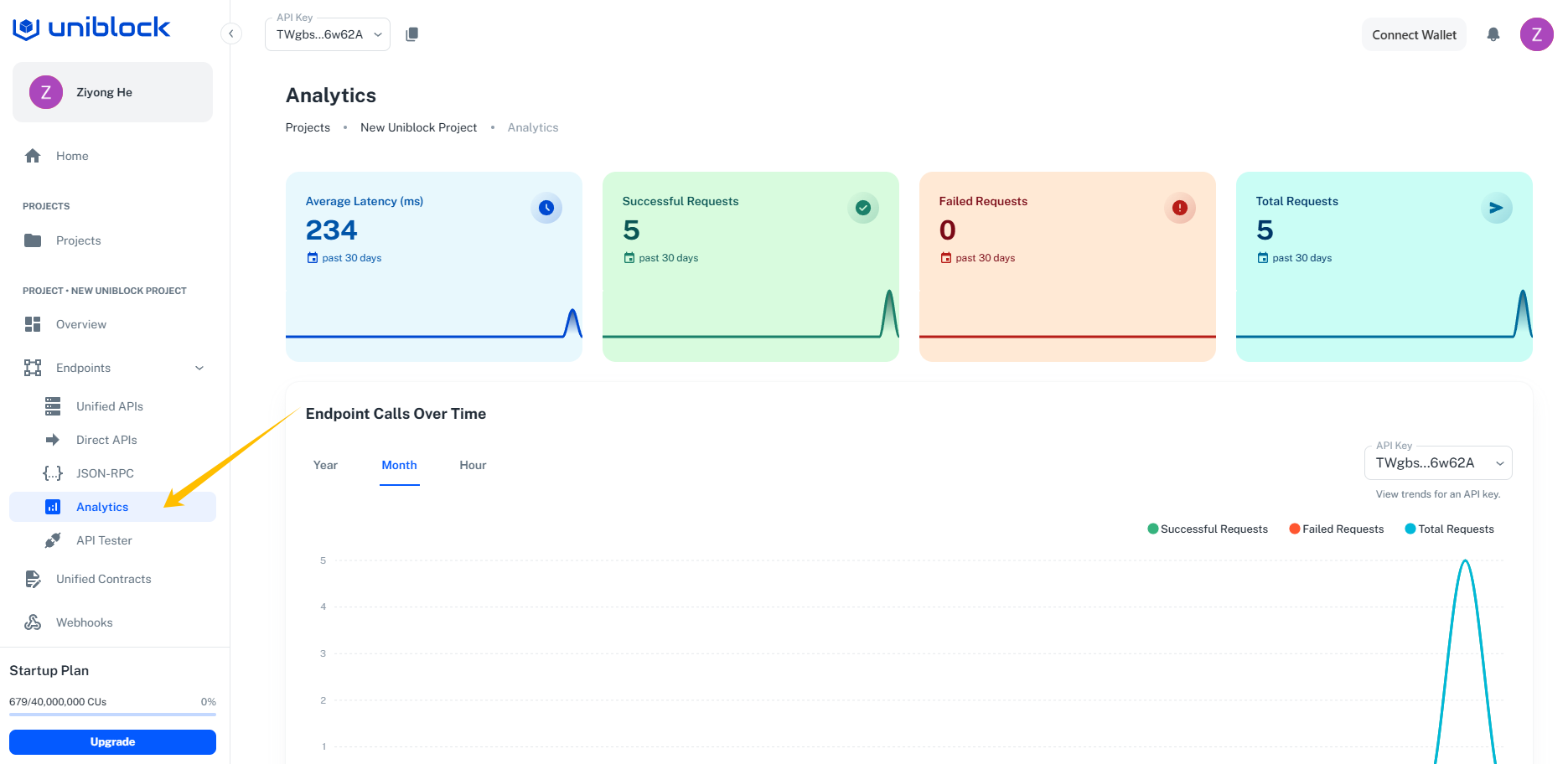Toggle the Successful Requests legend series
Viewport: 1568px width, 764px height.
click(x=1208, y=529)
